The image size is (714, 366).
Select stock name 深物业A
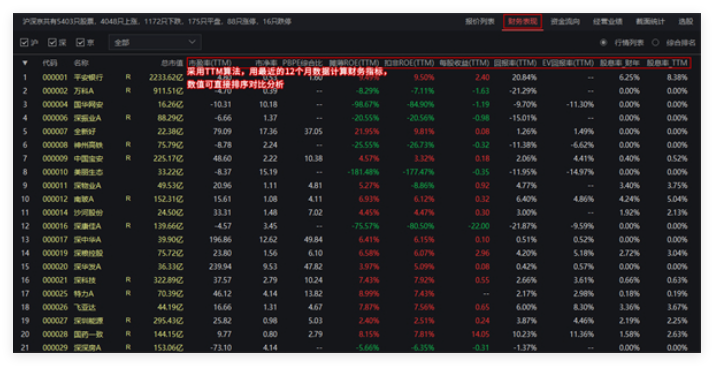[87, 185]
